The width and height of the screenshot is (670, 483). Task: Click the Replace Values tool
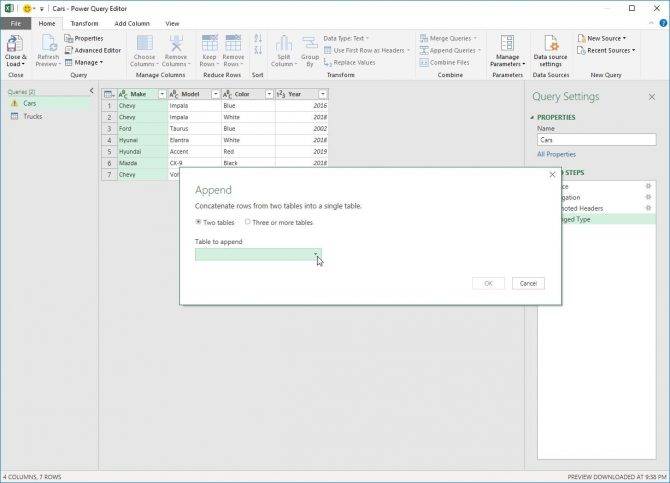coord(350,62)
